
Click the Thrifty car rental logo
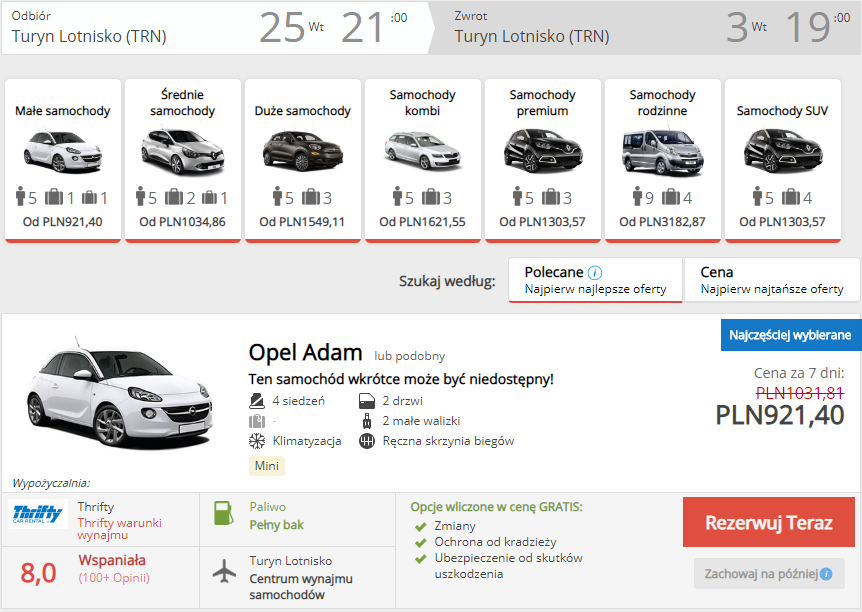coord(37,514)
